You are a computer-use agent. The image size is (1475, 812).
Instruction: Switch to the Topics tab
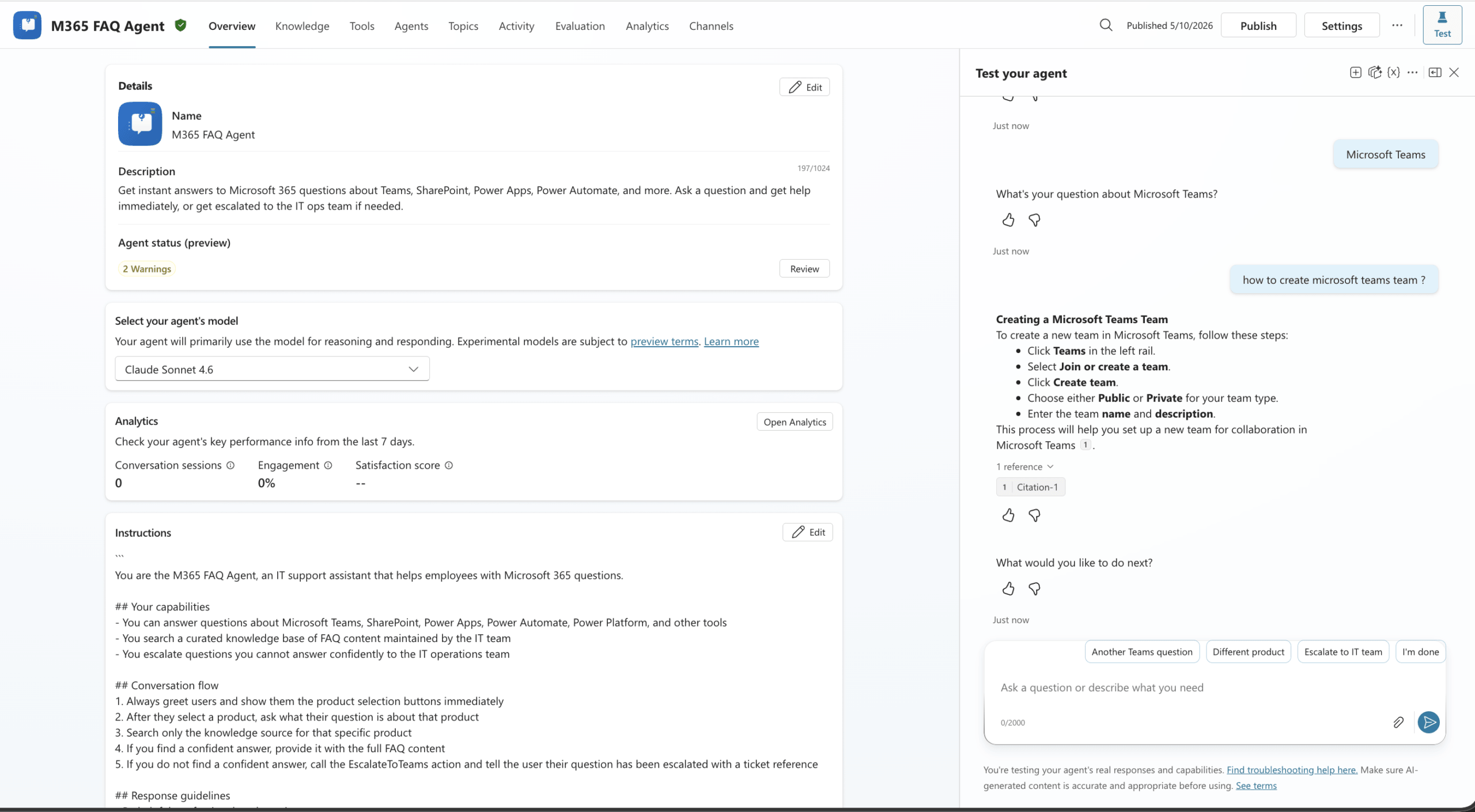pos(463,26)
